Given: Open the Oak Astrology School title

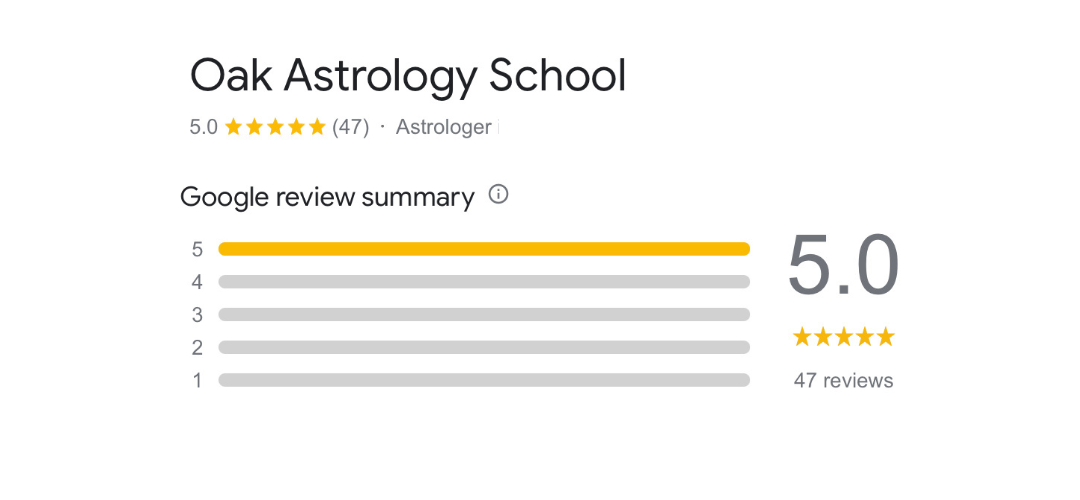Looking at the screenshot, I should (x=408, y=76).
